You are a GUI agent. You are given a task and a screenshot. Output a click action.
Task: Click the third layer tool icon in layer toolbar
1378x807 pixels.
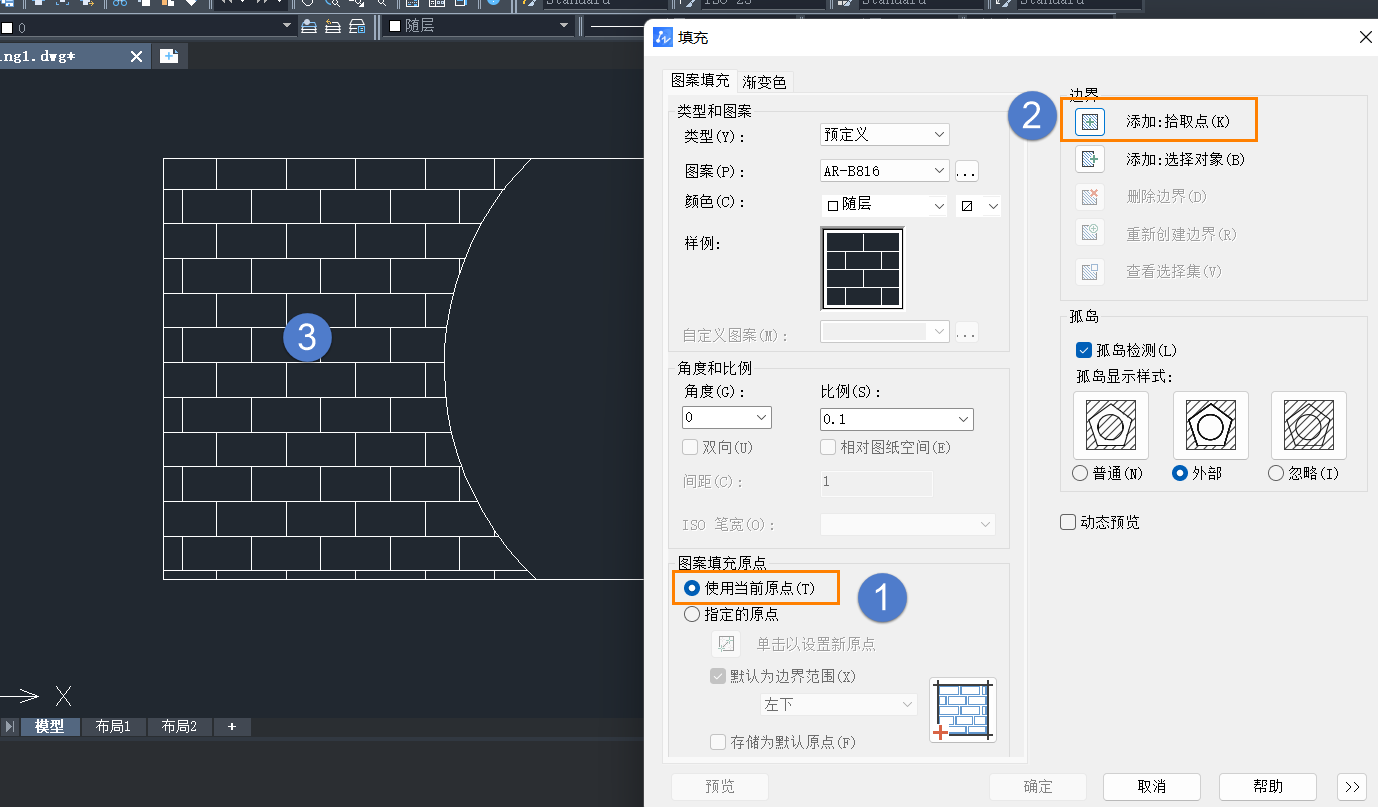tap(357, 26)
